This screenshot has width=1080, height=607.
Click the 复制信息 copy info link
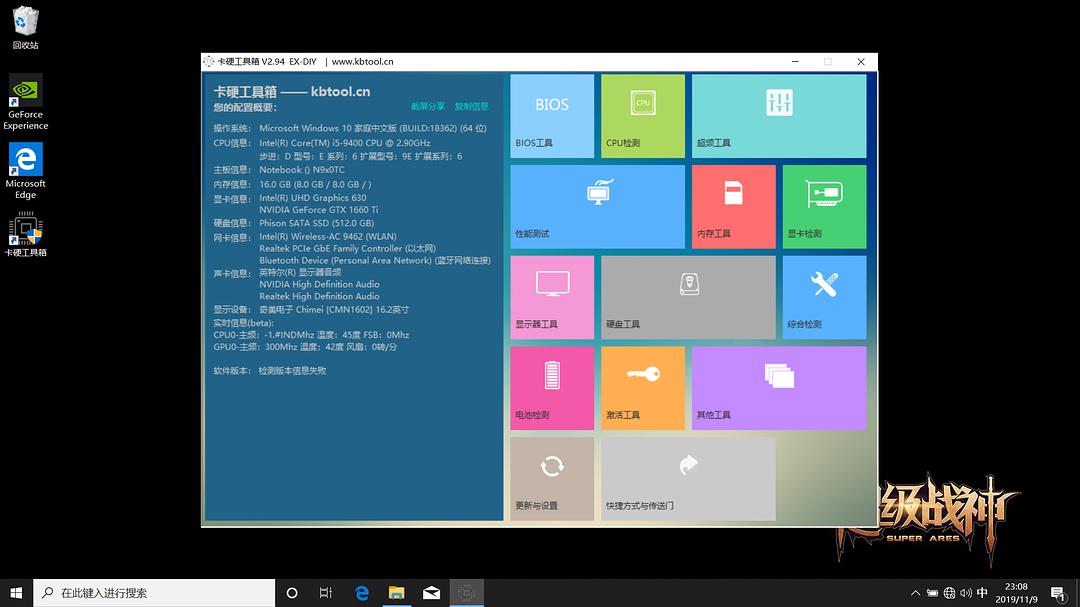[x=471, y=106]
